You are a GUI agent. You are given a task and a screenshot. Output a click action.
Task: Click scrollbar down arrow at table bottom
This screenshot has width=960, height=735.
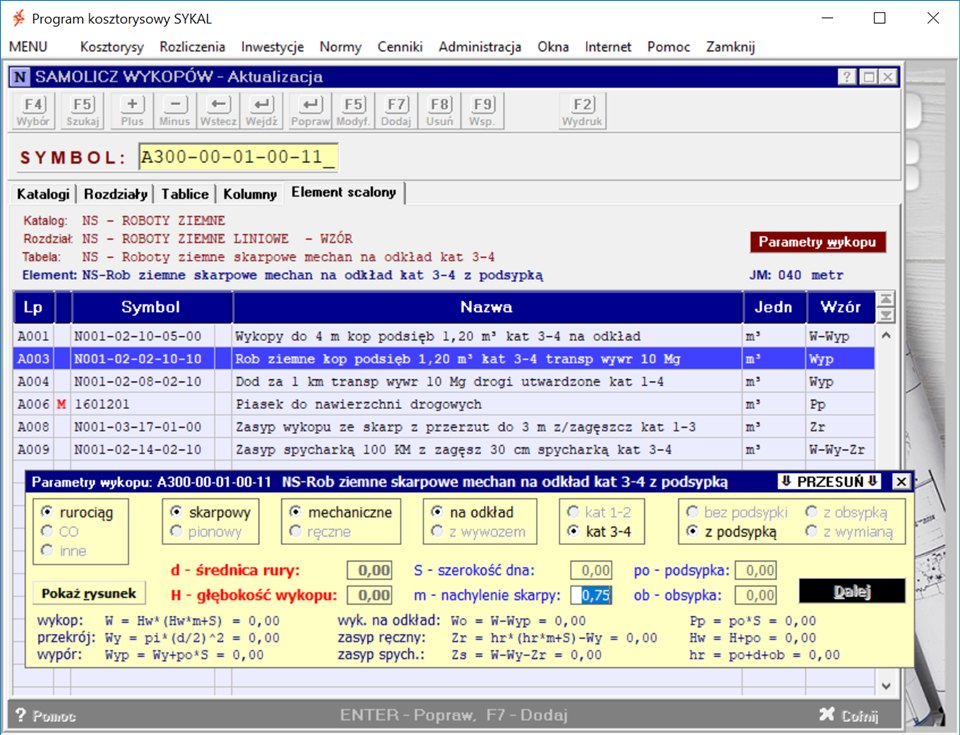pos(885,686)
